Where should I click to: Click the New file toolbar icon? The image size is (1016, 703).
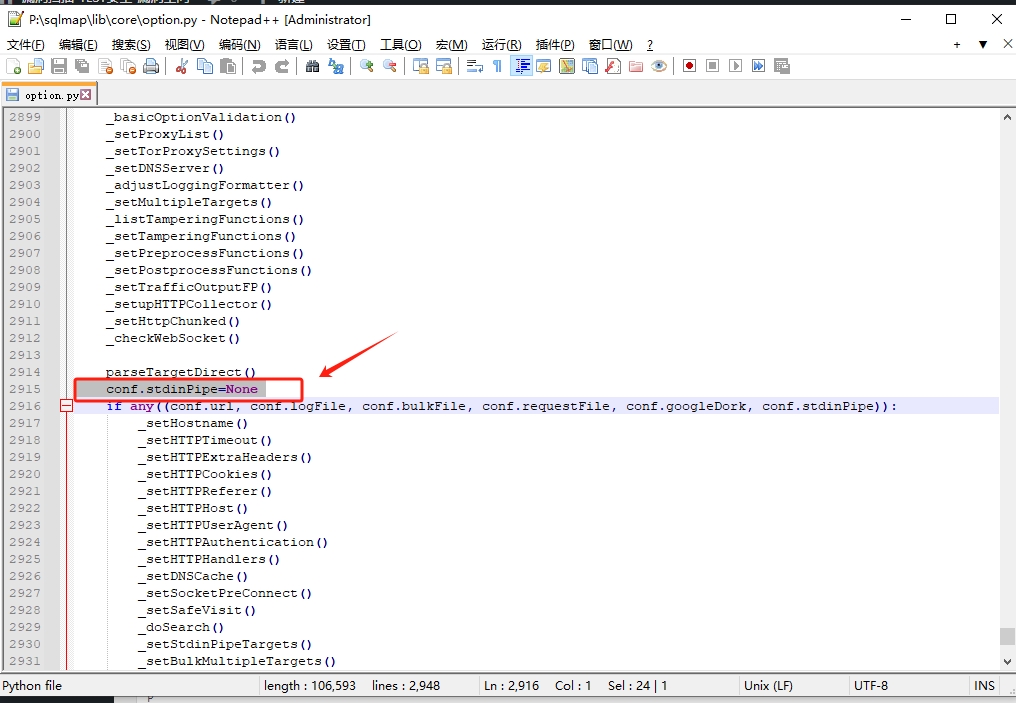[x=14, y=66]
